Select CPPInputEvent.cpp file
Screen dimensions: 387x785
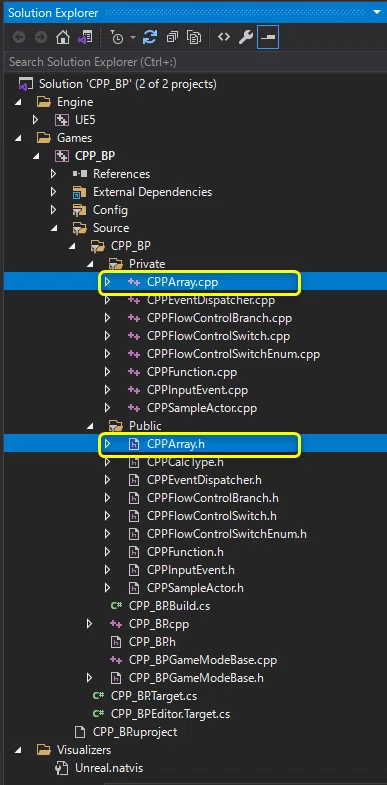[197, 390]
